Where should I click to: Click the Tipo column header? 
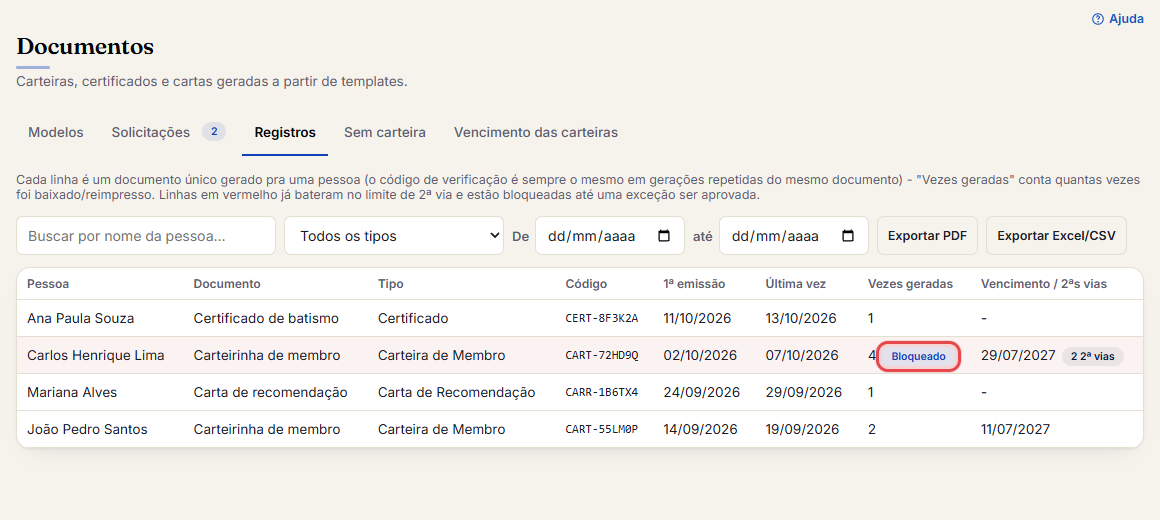391,284
